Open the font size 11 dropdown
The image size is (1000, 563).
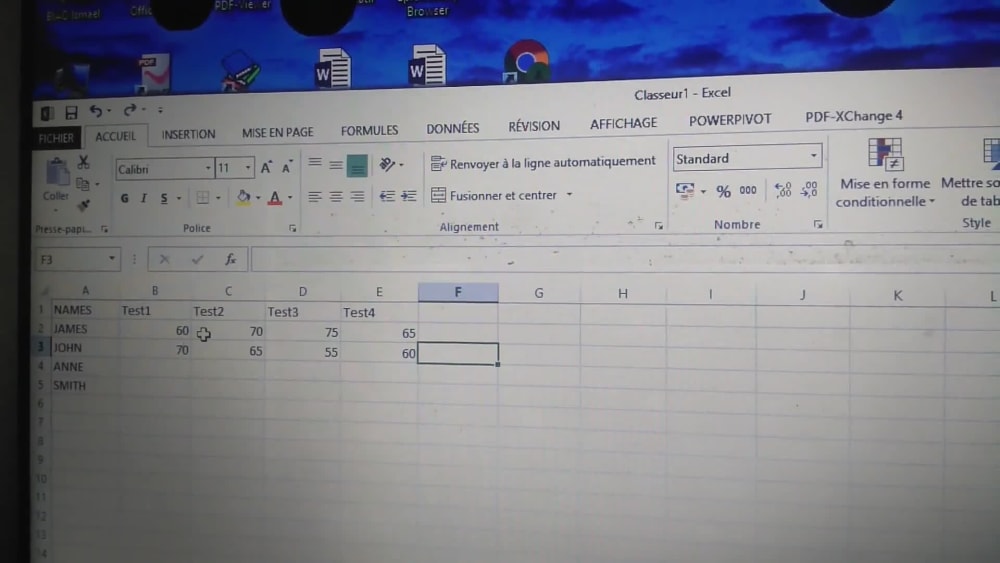tap(247, 168)
